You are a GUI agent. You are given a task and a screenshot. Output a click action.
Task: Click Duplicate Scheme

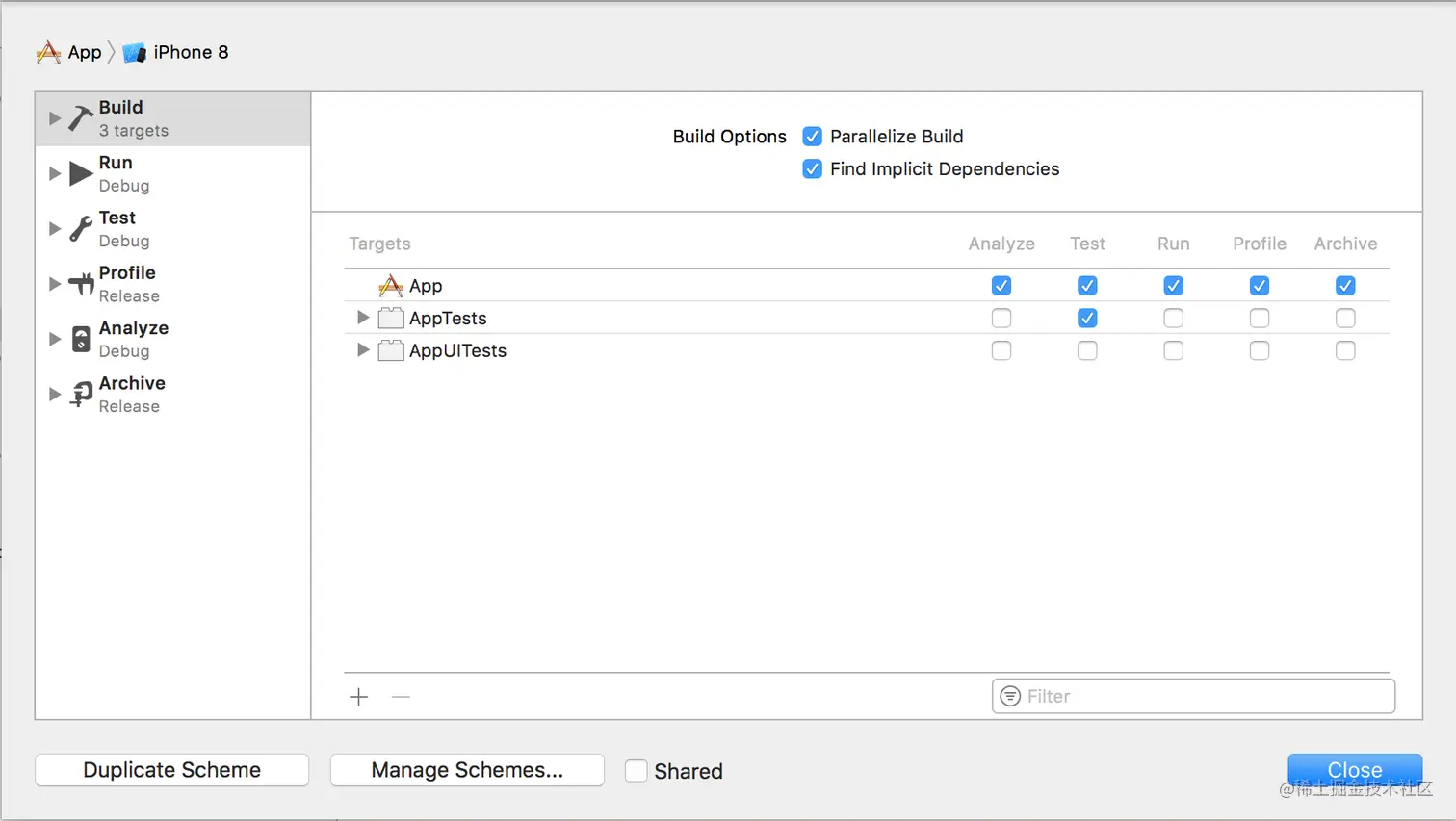[171, 770]
